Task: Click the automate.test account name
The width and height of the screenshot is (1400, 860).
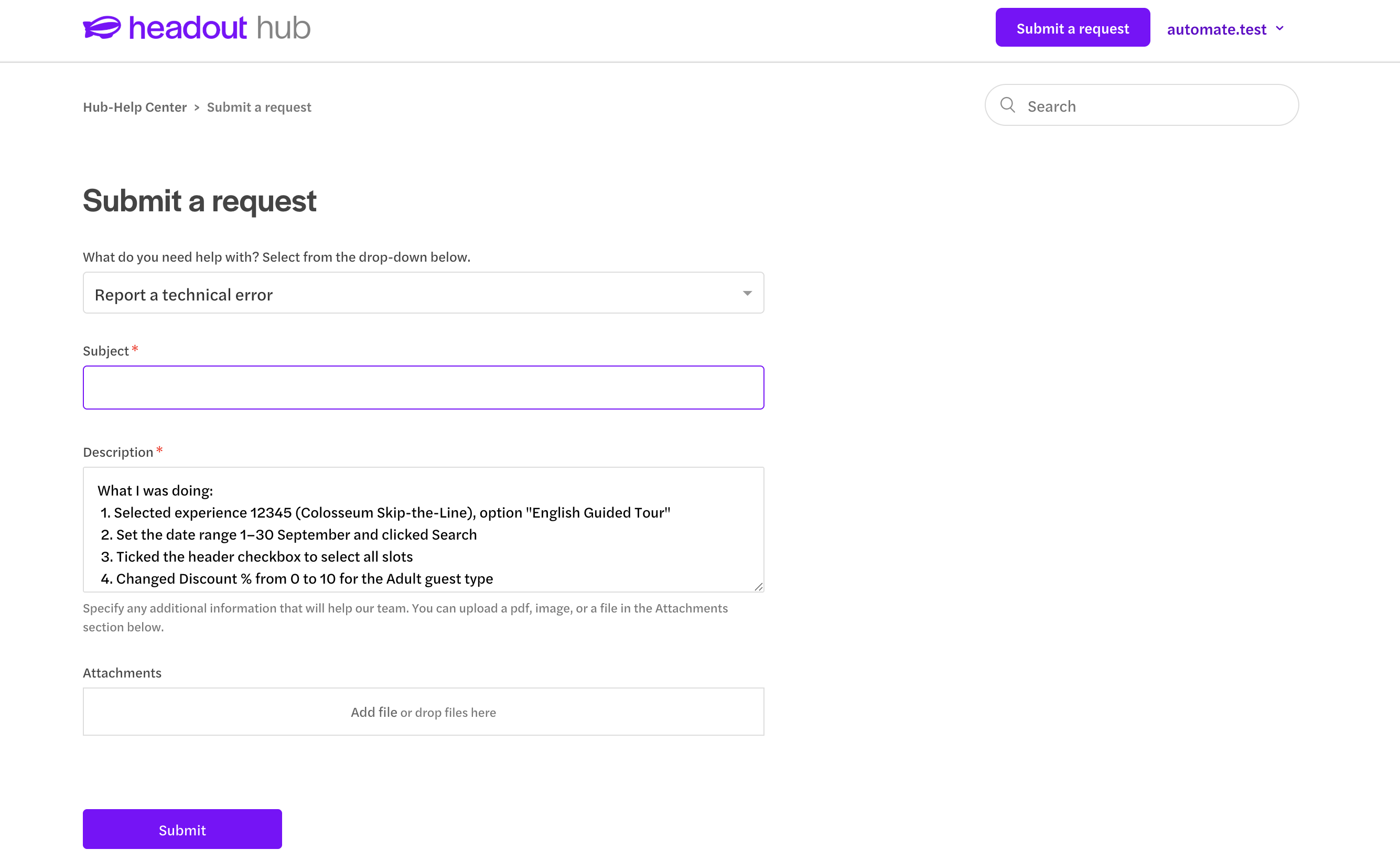Action: click(x=1216, y=29)
